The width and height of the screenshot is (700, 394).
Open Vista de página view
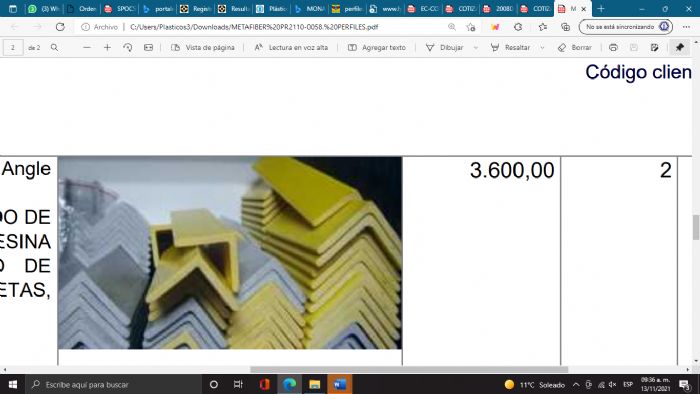203,47
